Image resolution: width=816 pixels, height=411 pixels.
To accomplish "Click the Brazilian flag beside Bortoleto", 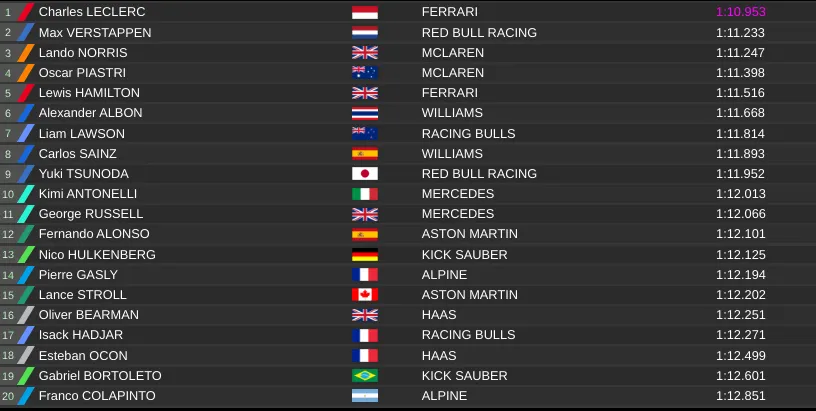I will tap(364, 376).
